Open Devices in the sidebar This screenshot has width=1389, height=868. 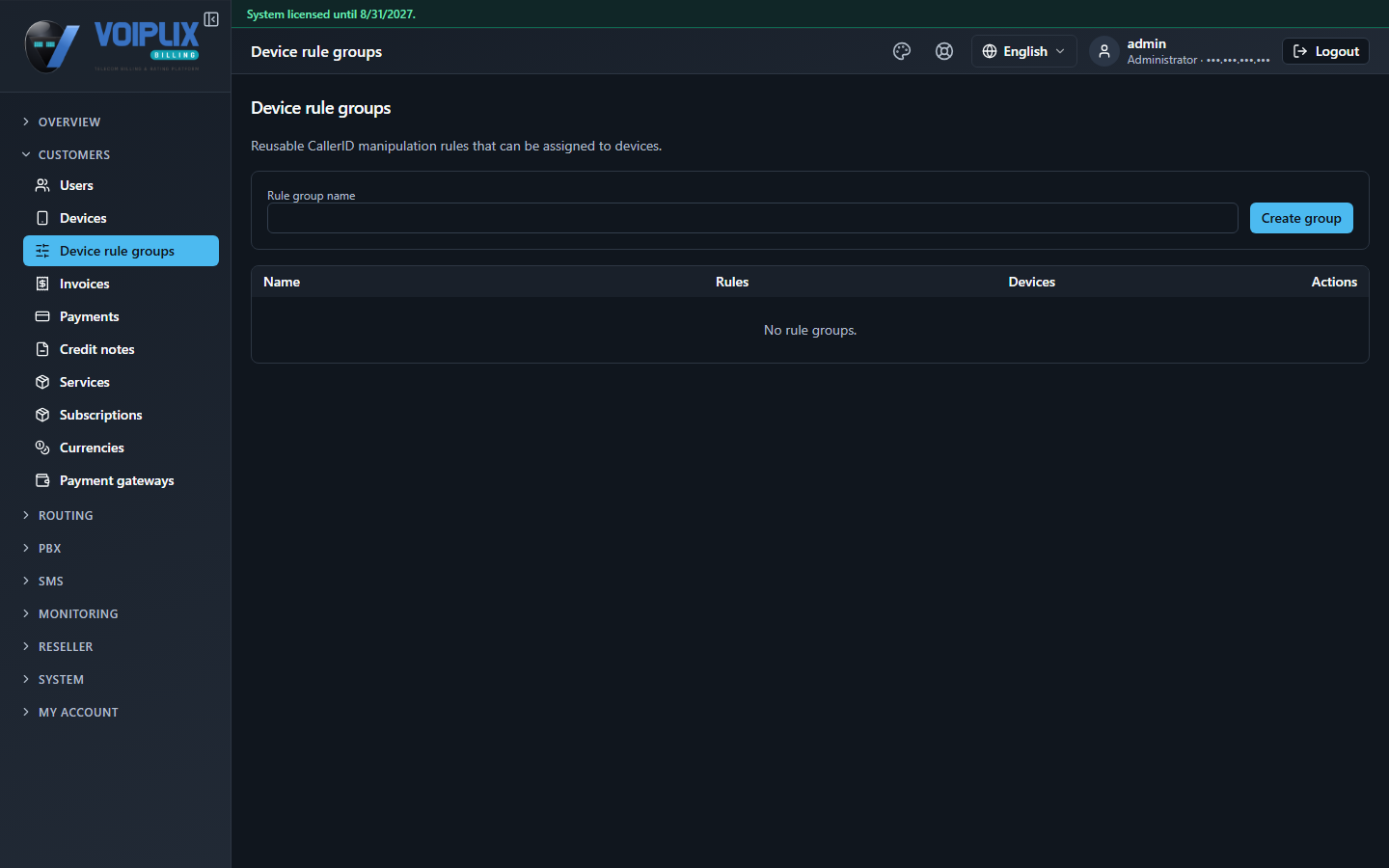click(x=121, y=218)
